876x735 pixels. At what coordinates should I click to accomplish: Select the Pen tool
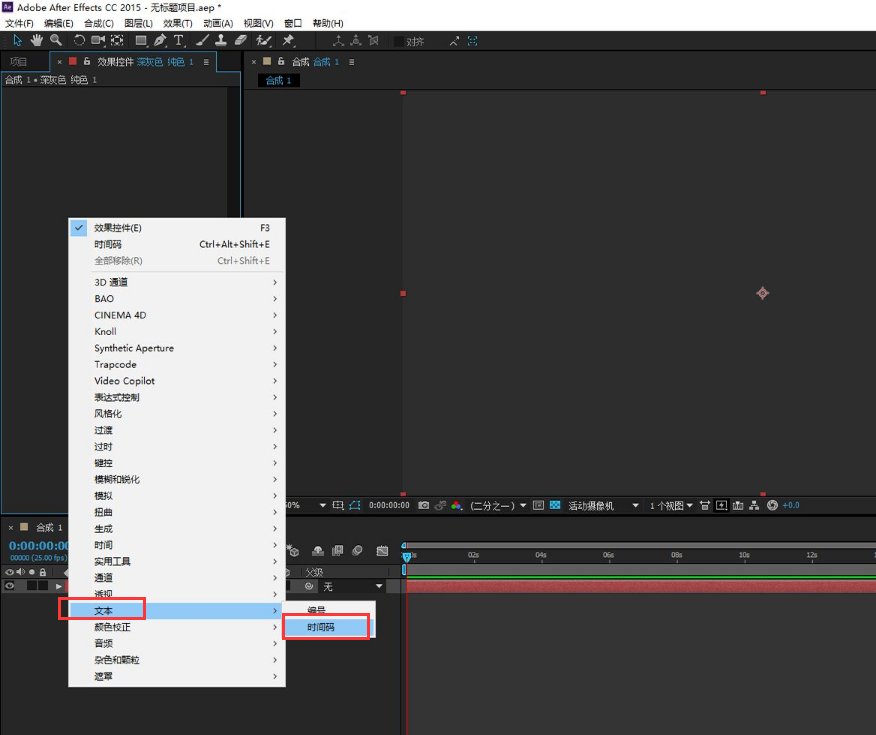click(160, 40)
